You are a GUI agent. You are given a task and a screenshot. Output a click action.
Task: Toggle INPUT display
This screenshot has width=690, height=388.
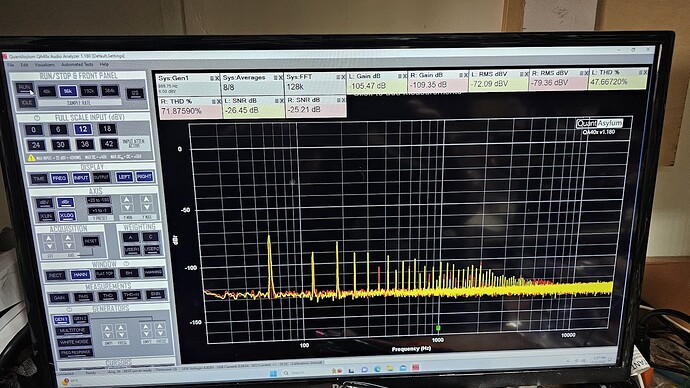point(81,178)
